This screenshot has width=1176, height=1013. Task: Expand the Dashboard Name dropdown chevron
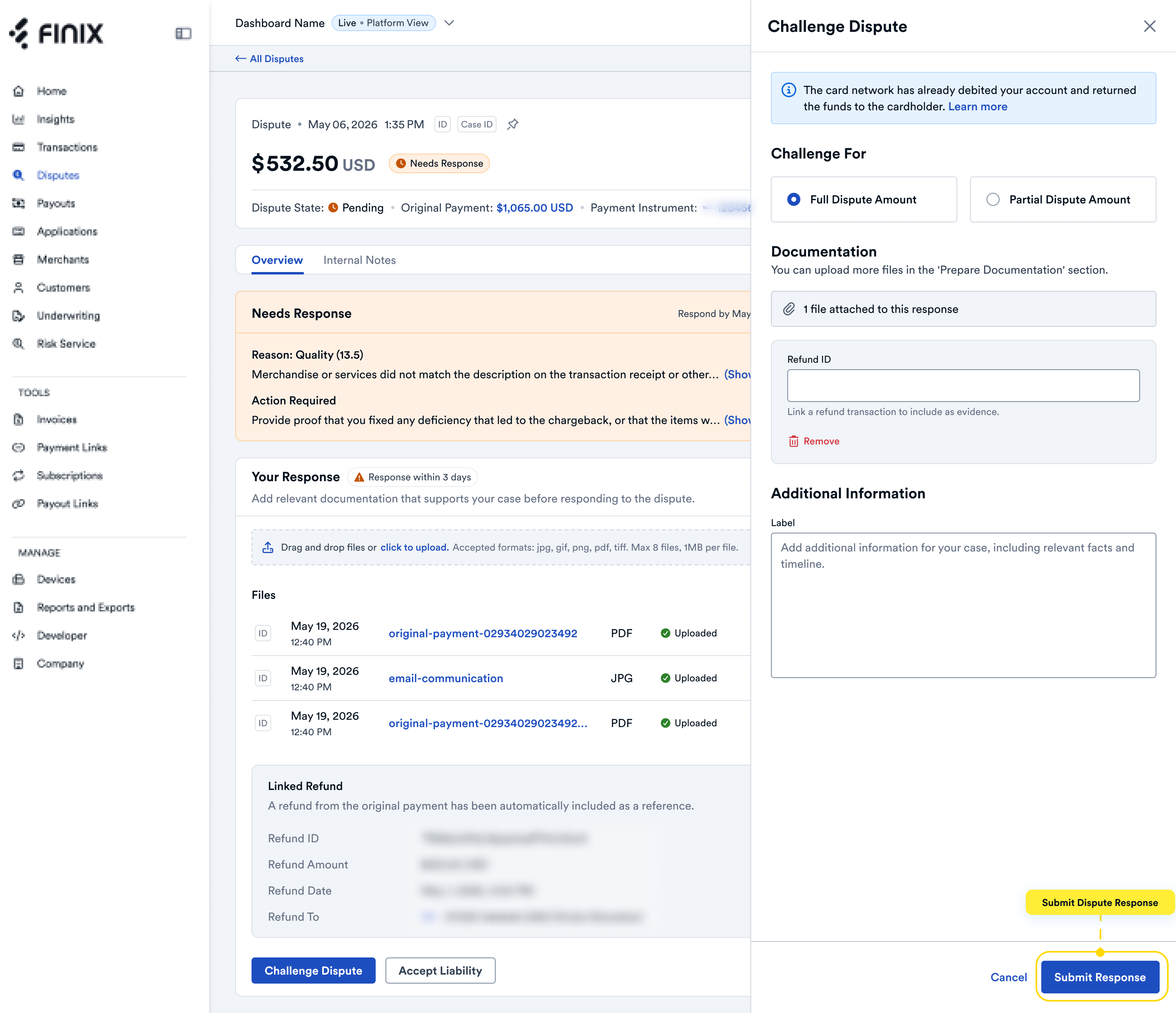click(449, 23)
